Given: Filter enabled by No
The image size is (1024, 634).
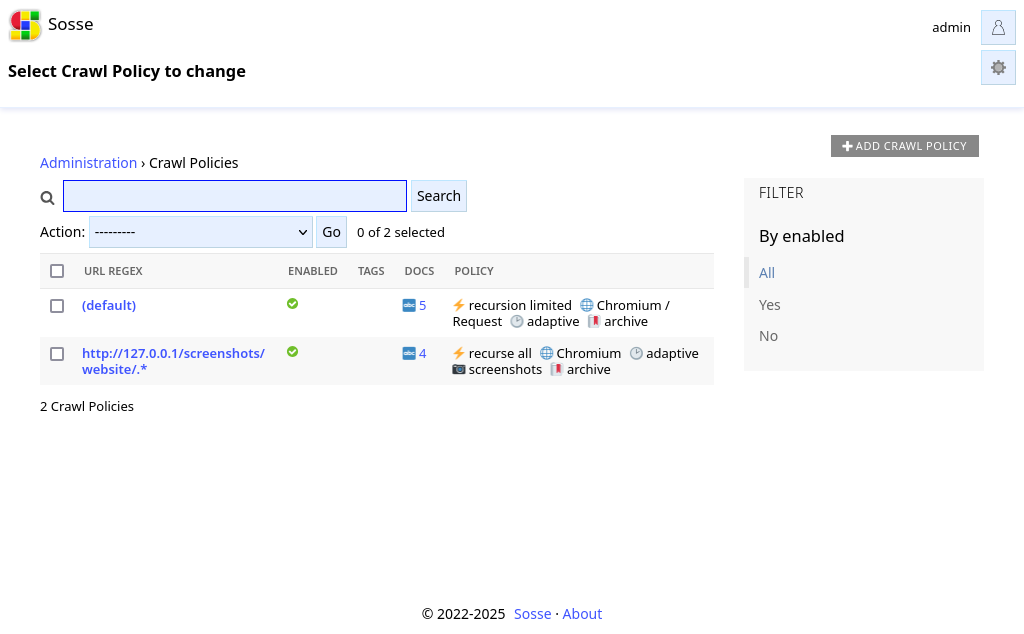Looking at the screenshot, I should tap(768, 336).
